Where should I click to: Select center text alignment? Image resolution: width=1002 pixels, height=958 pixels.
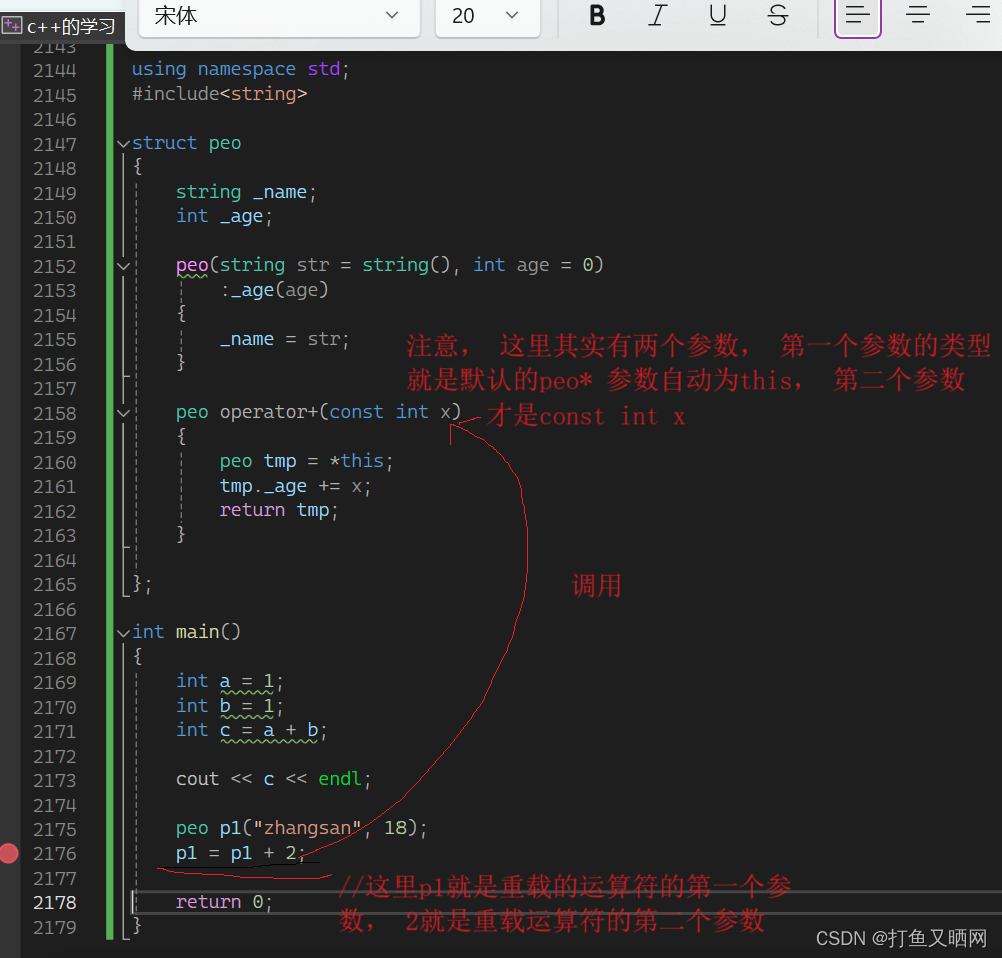pos(918,15)
